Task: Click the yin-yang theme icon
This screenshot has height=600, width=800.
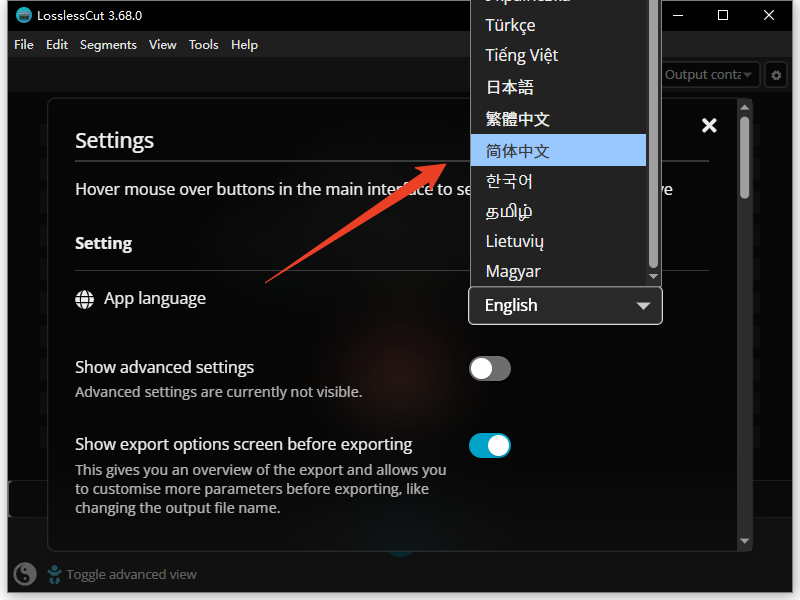Action: pyautogui.click(x=25, y=574)
